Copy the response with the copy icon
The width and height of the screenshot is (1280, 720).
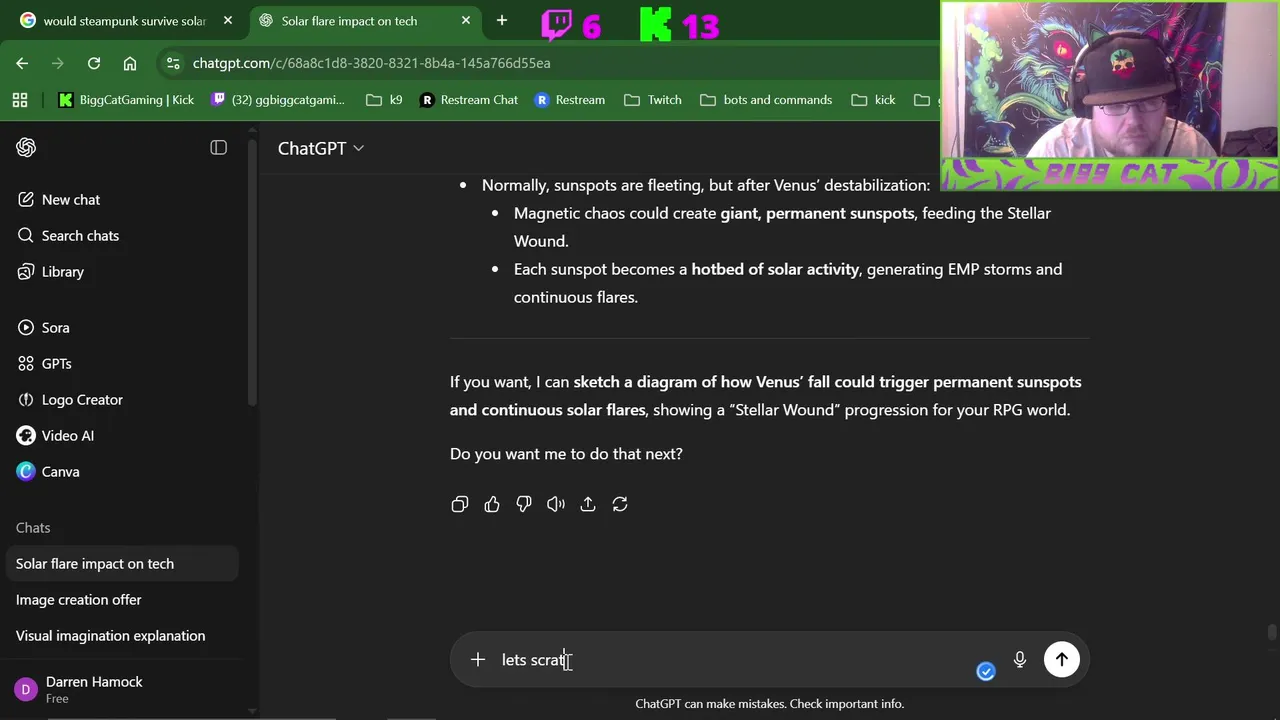(460, 505)
